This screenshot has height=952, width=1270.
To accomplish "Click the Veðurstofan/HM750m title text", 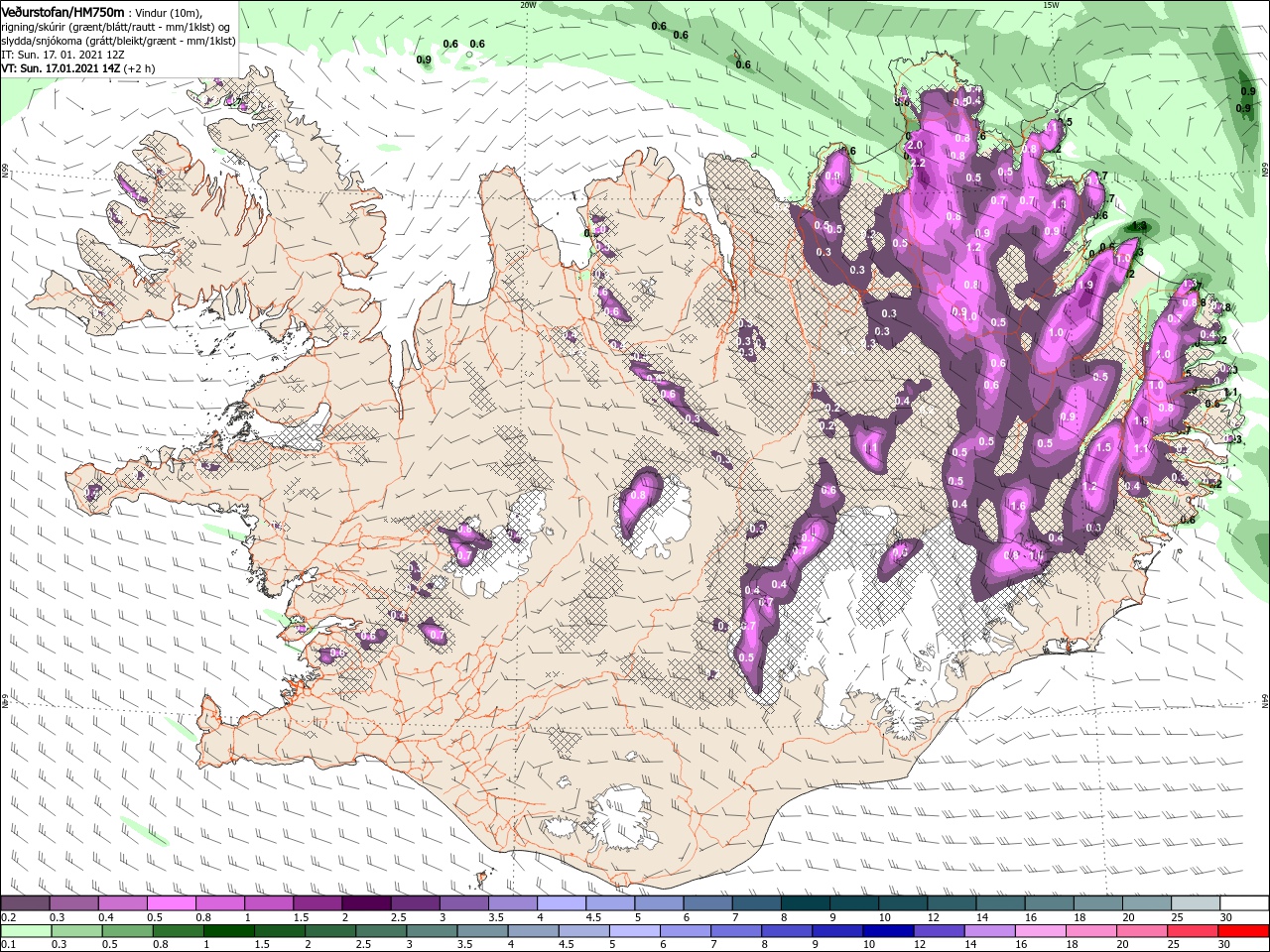I will tap(63, 11).
